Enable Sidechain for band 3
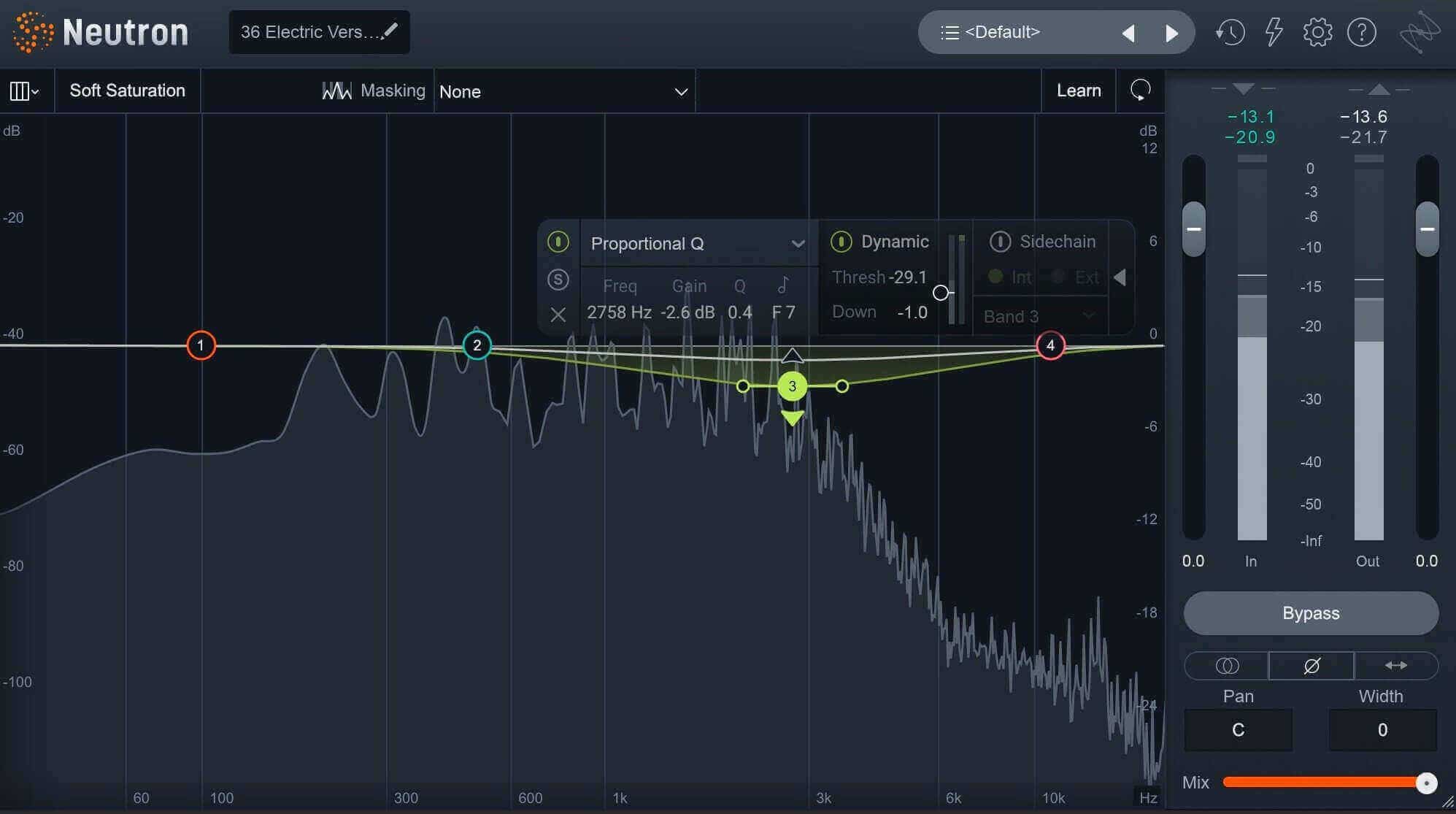The image size is (1456, 814). click(x=1000, y=242)
